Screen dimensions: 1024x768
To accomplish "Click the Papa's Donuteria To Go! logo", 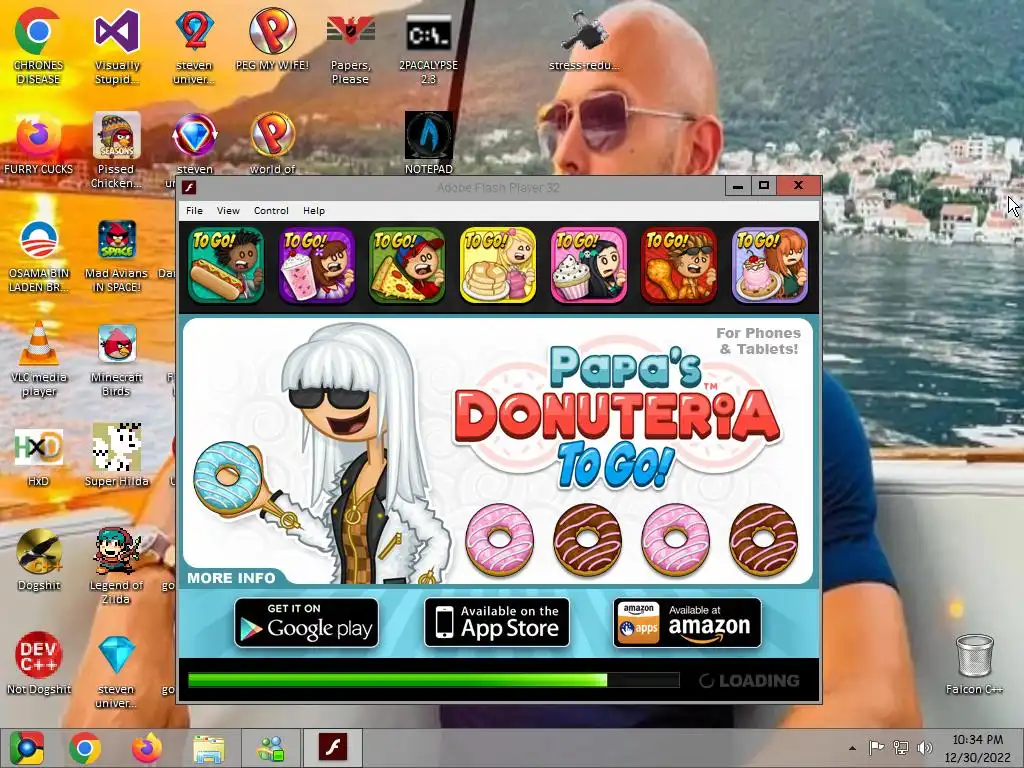I will click(x=617, y=417).
